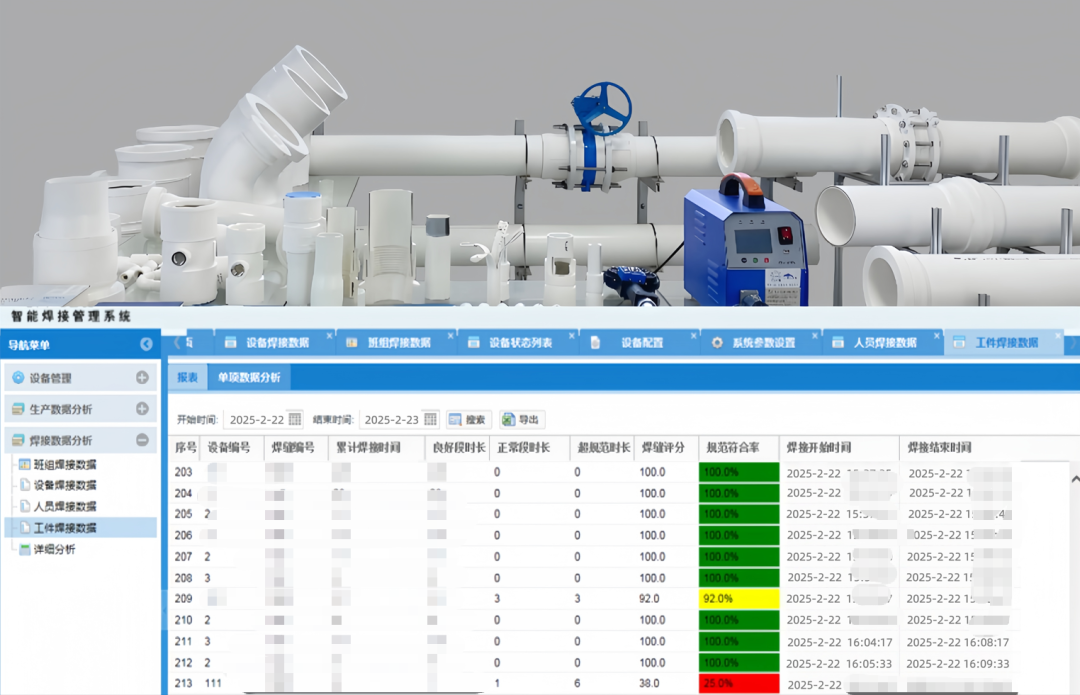
Task: Open calendar picker for 开始时间
Action: click(x=294, y=420)
